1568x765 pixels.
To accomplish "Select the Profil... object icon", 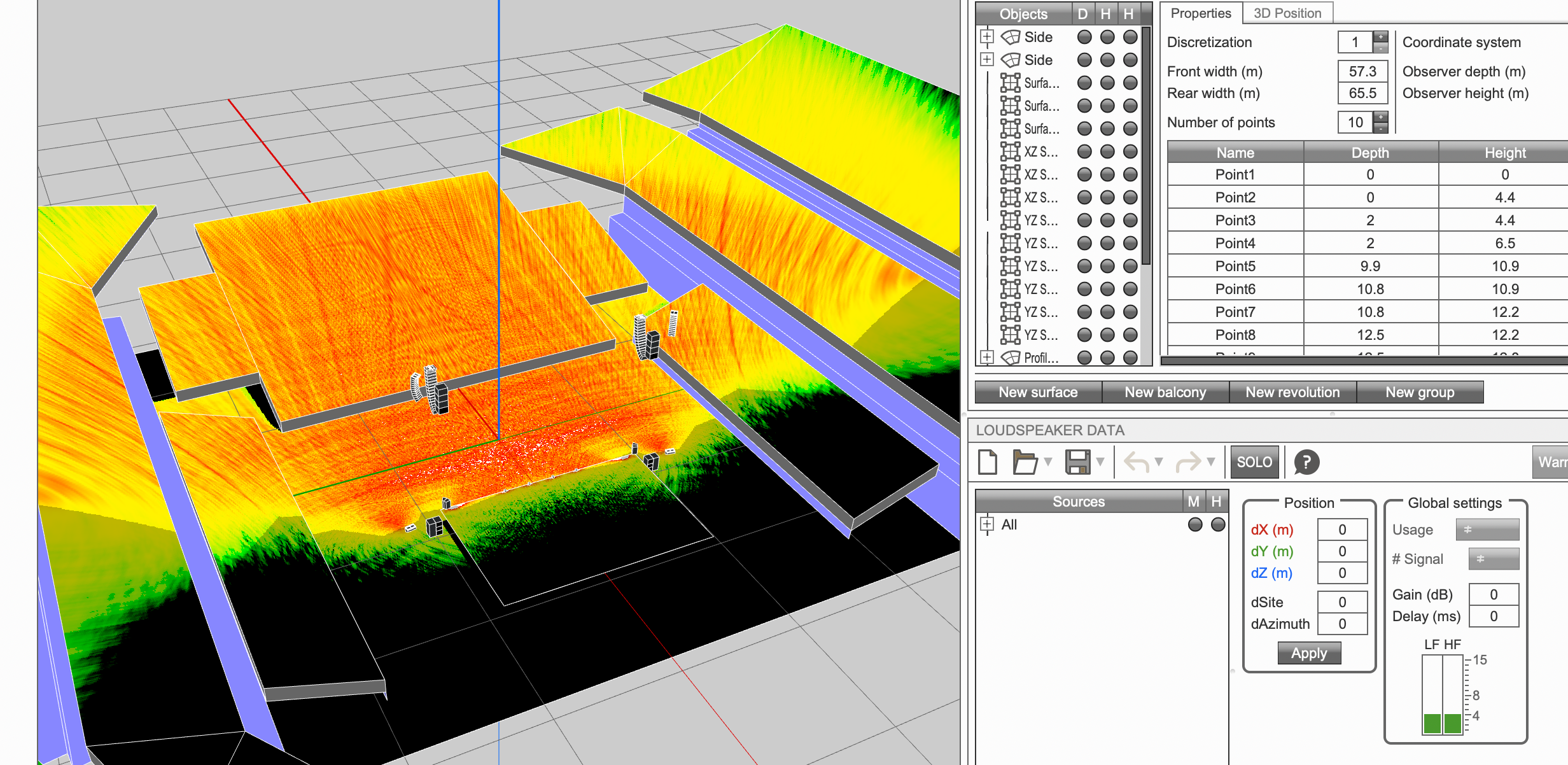I will pos(1011,358).
